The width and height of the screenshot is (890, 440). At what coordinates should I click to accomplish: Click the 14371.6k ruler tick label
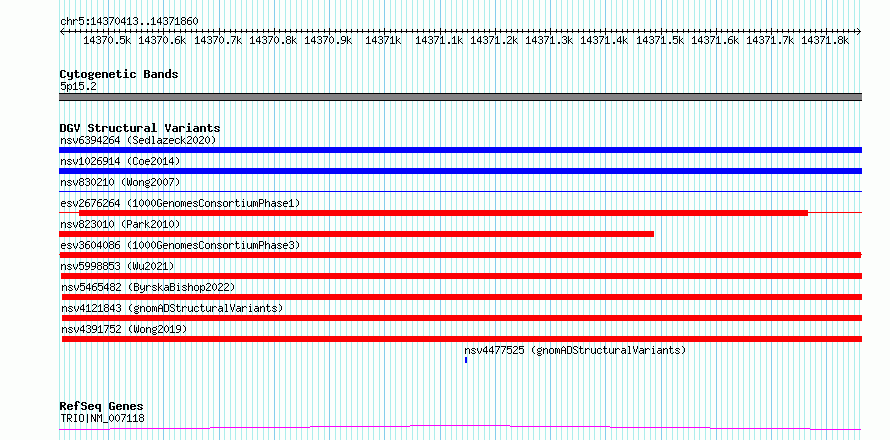[x=715, y=40]
